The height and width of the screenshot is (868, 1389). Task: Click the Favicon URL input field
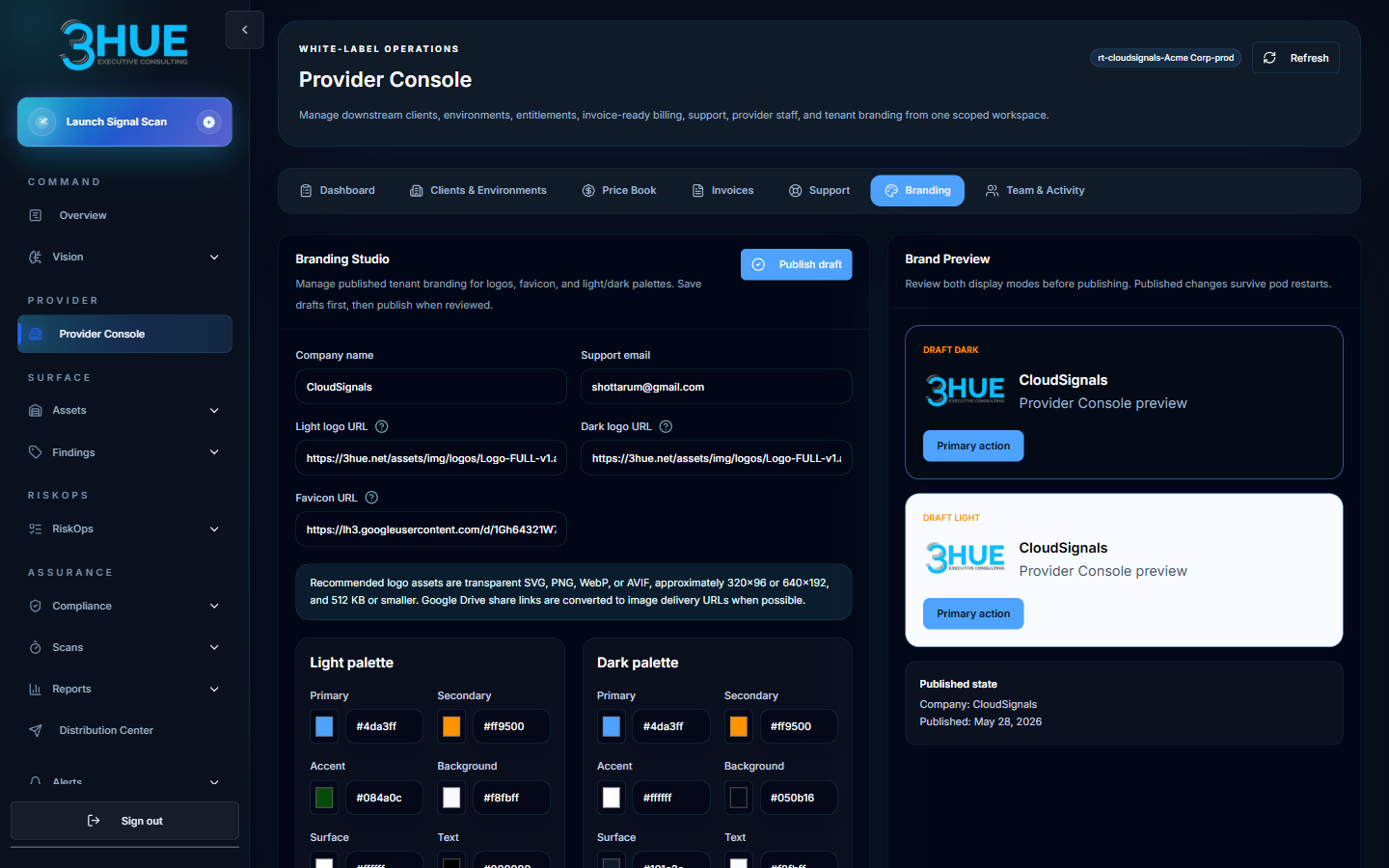[x=431, y=529]
